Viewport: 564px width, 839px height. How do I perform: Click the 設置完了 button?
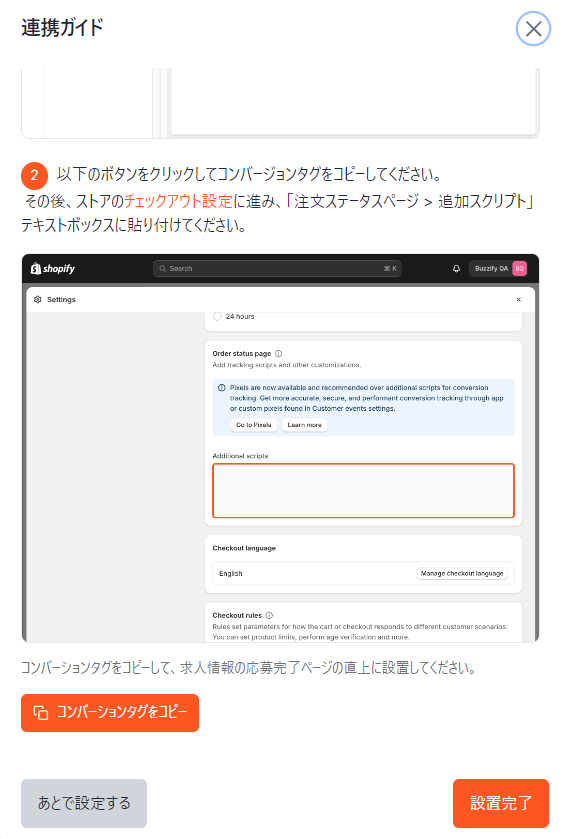click(x=501, y=803)
